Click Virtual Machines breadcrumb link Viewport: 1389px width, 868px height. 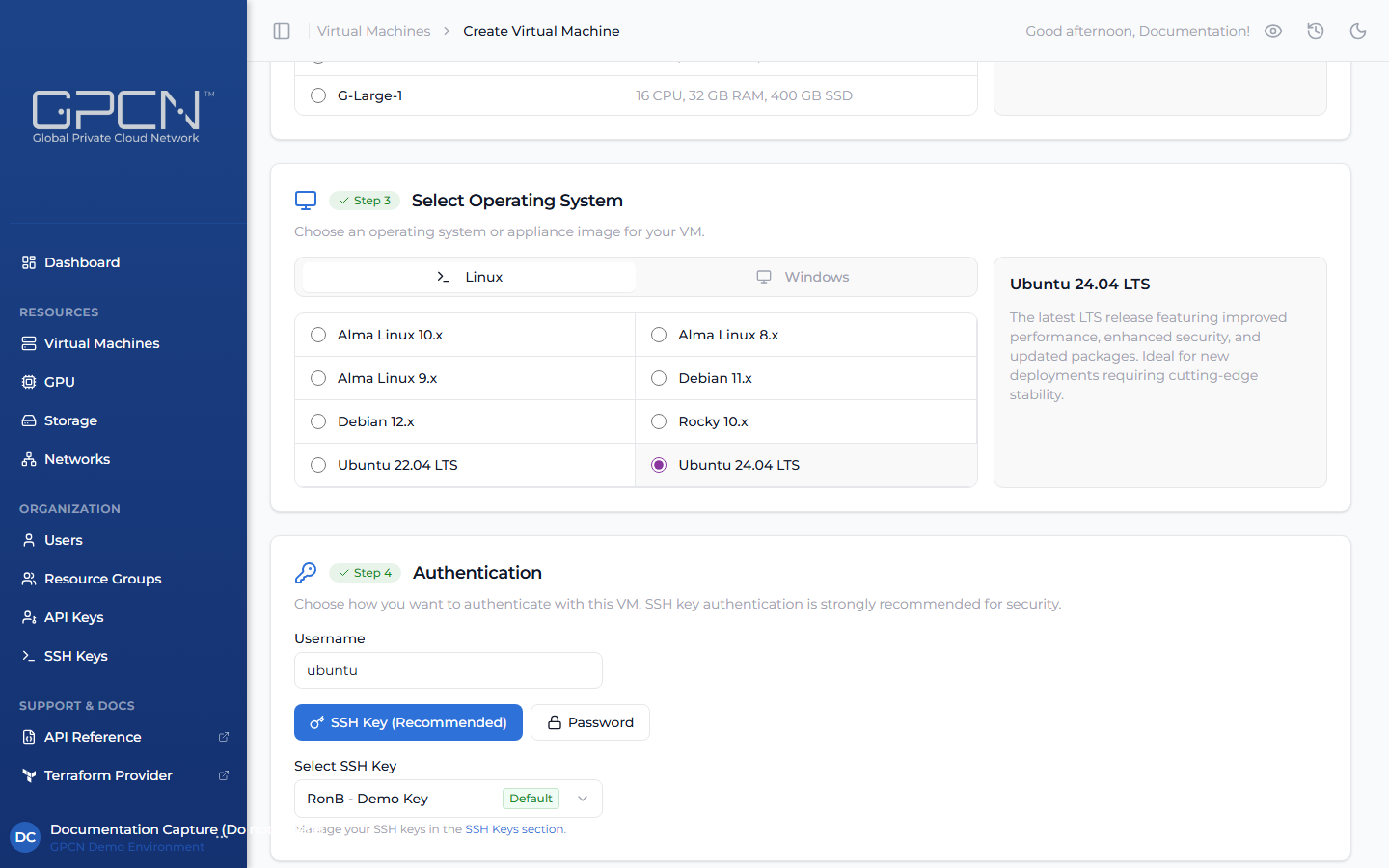[x=374, y=31]
